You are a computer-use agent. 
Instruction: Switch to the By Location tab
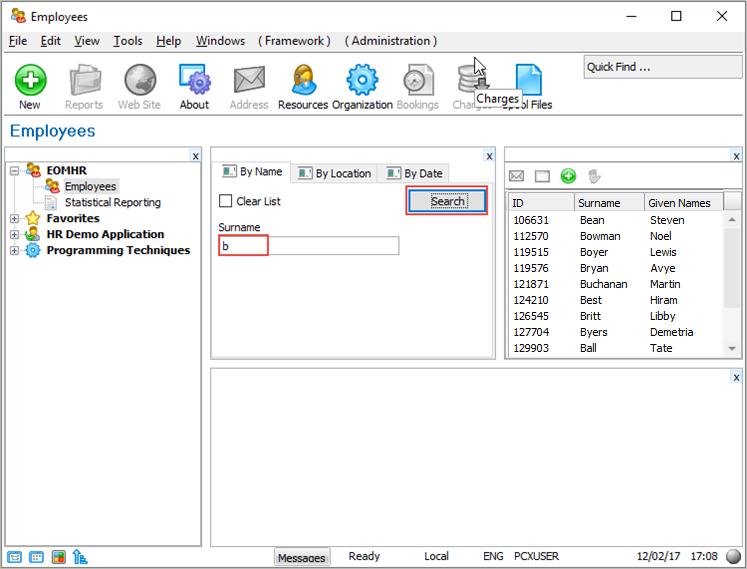pos(334,173)
